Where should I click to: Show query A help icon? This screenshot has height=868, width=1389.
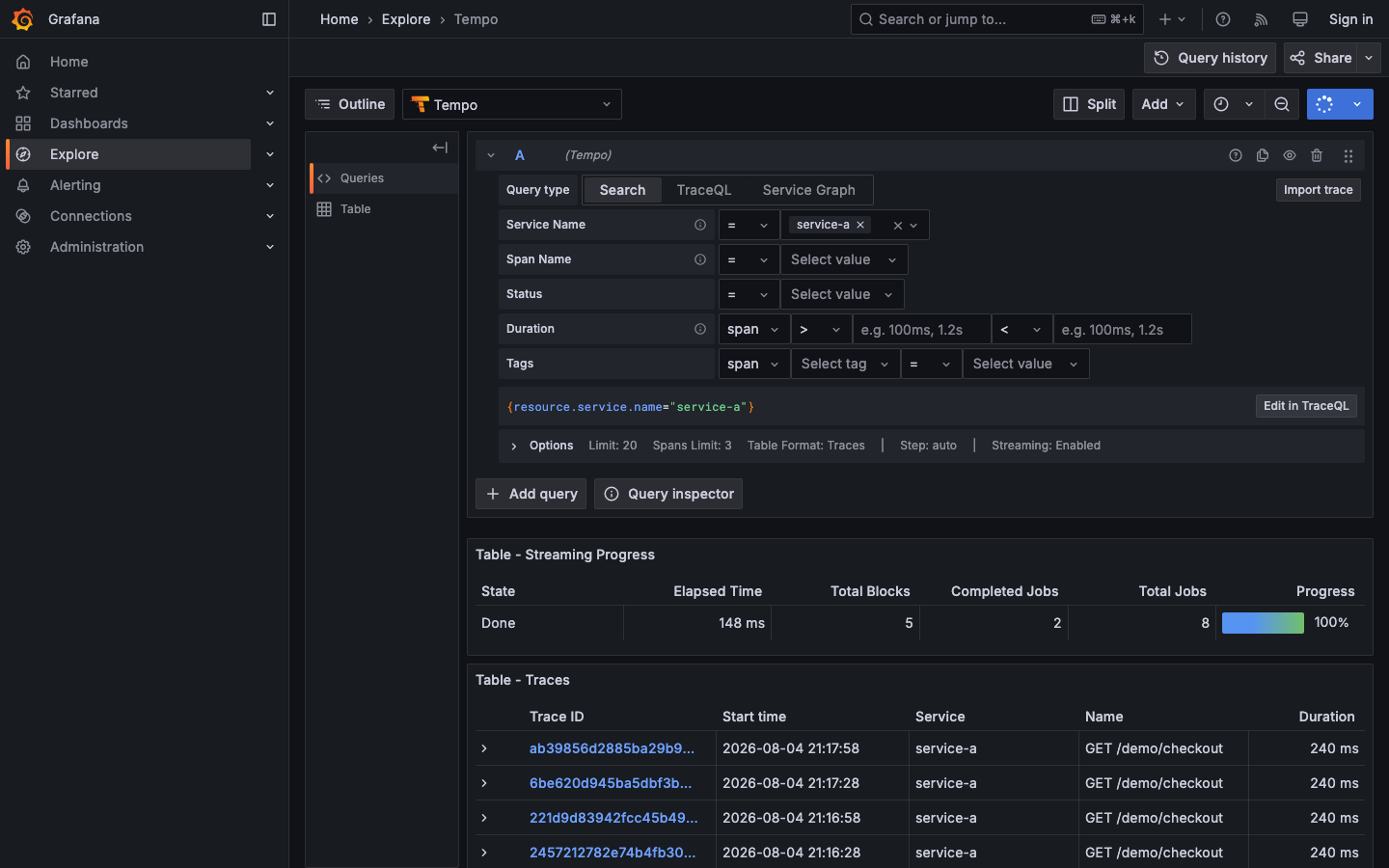[1236, 155]
